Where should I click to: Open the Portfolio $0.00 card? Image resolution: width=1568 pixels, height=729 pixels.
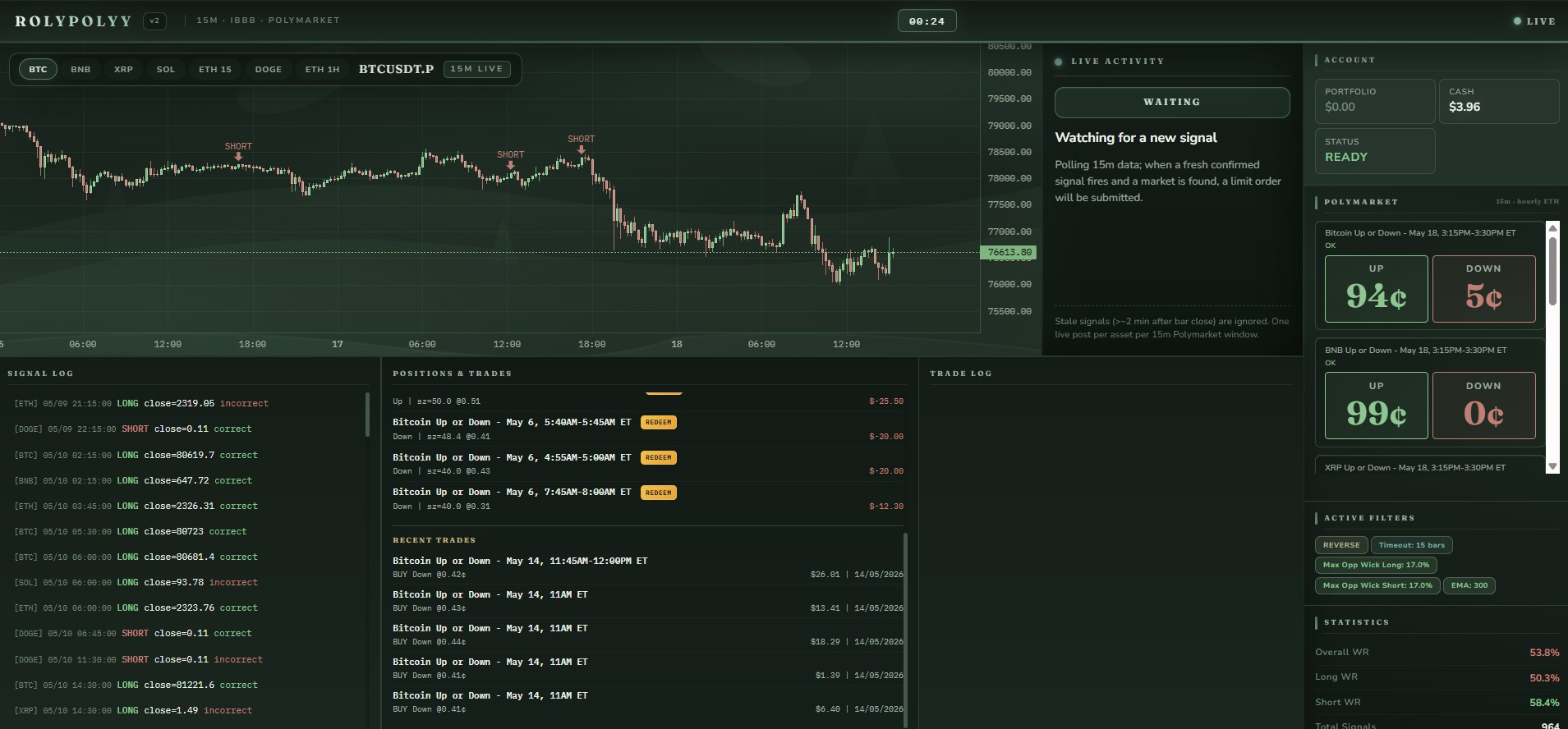[1374, 101]
